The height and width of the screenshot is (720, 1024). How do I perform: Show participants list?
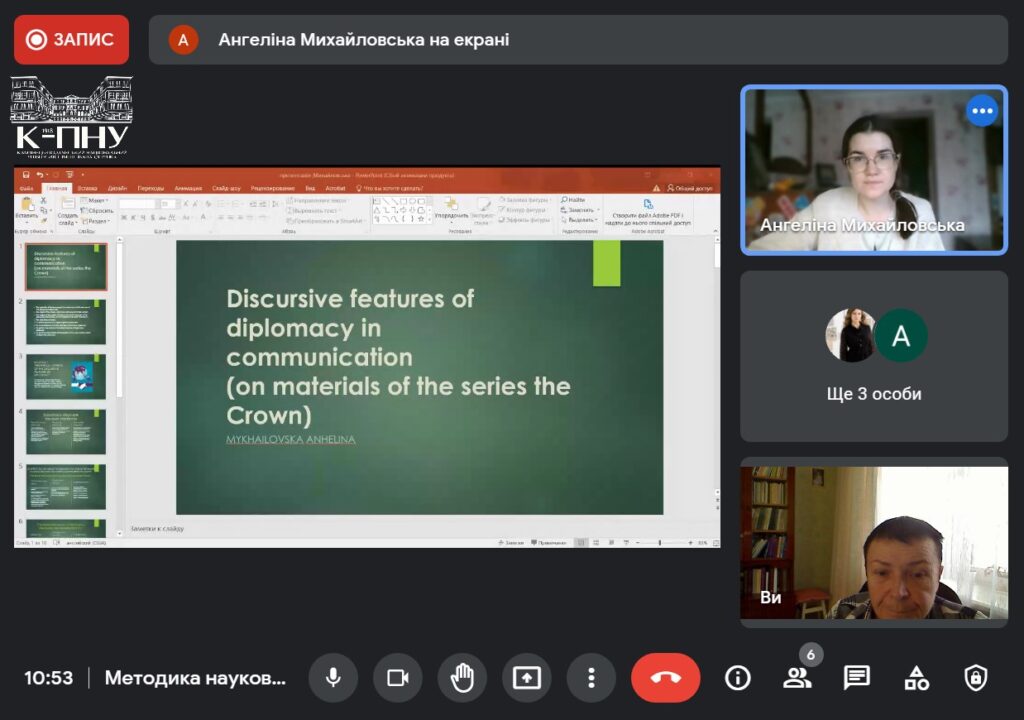click(x=797, y=678)
